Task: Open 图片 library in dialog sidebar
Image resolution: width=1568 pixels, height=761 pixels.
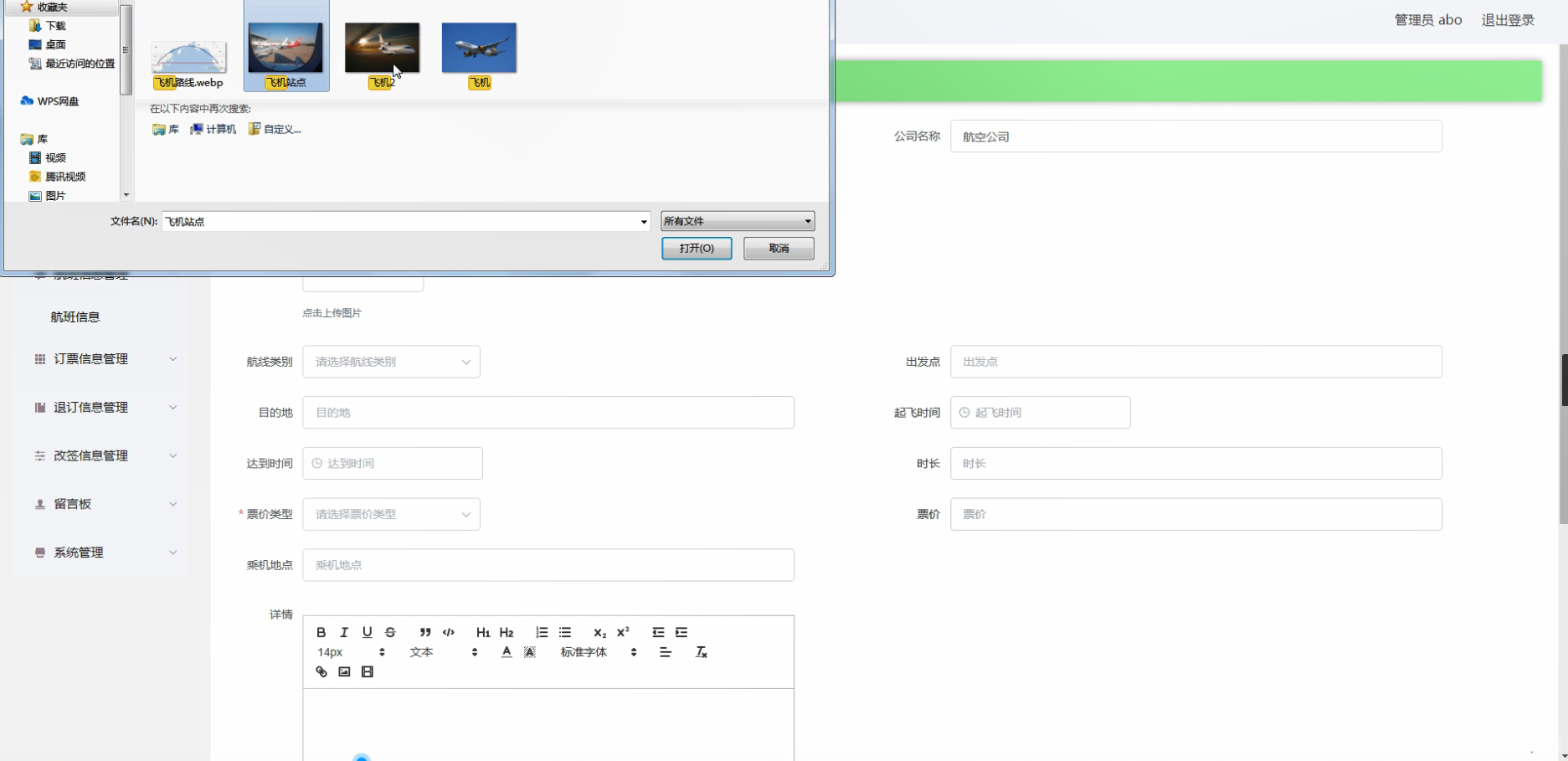Action: 48,196
